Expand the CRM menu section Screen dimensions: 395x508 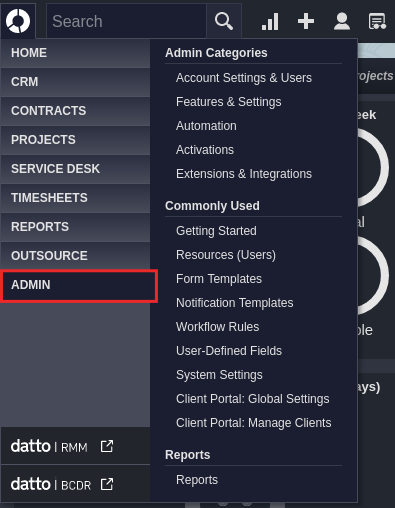pos(75,82)
